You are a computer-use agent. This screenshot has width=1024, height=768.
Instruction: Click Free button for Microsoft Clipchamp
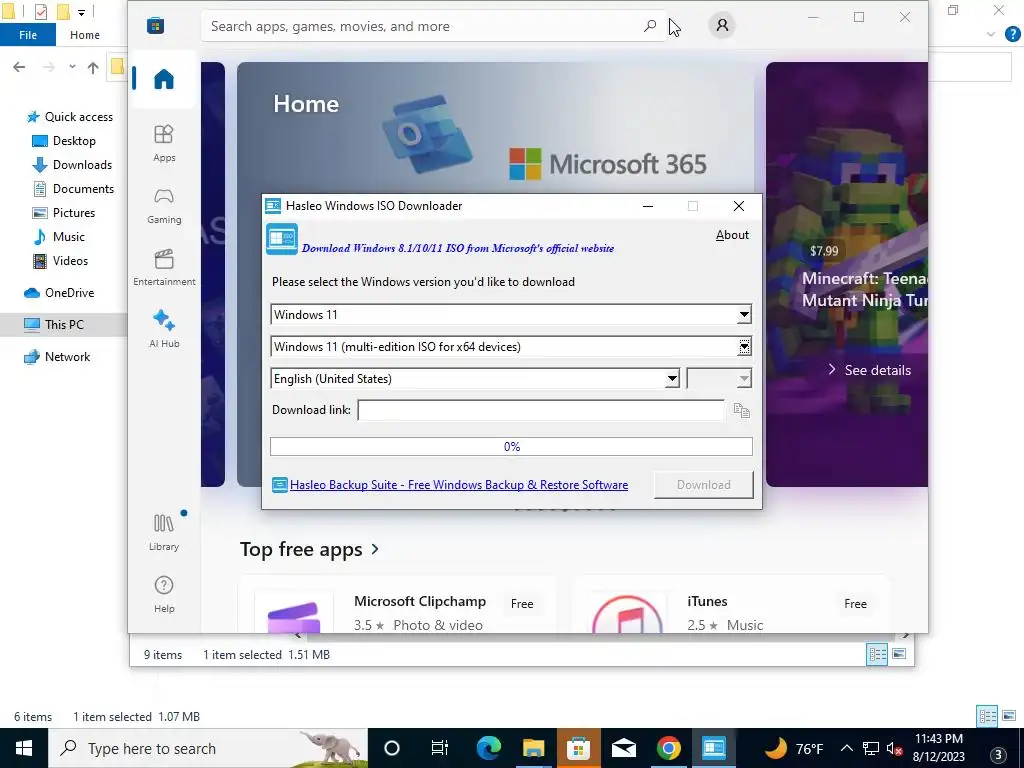click(522, 604)
